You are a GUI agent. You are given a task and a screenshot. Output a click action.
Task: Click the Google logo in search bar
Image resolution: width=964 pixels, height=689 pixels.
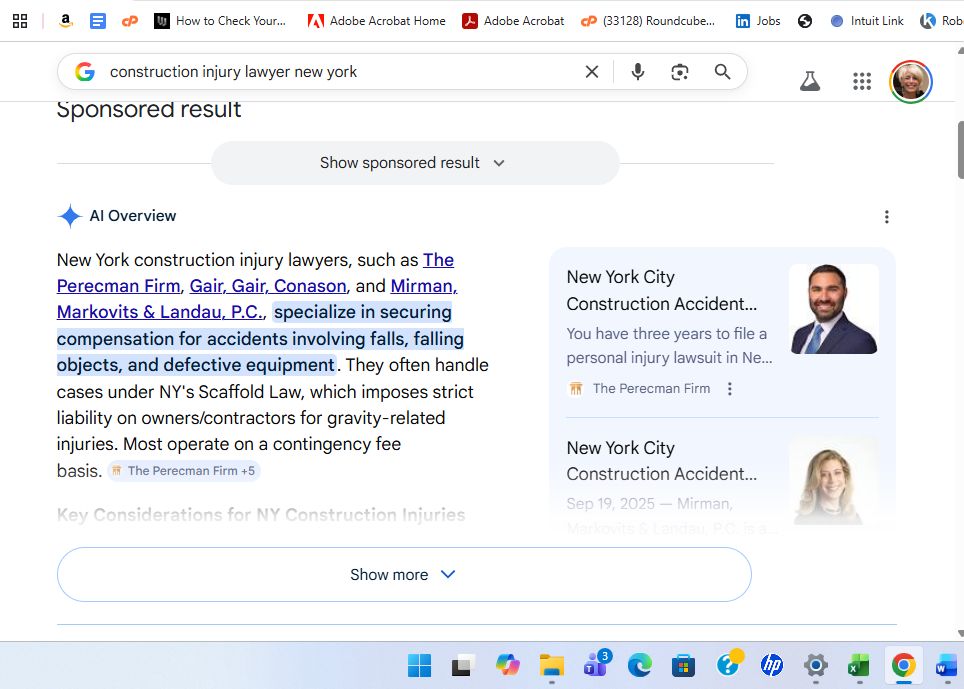tap(85, 72)
